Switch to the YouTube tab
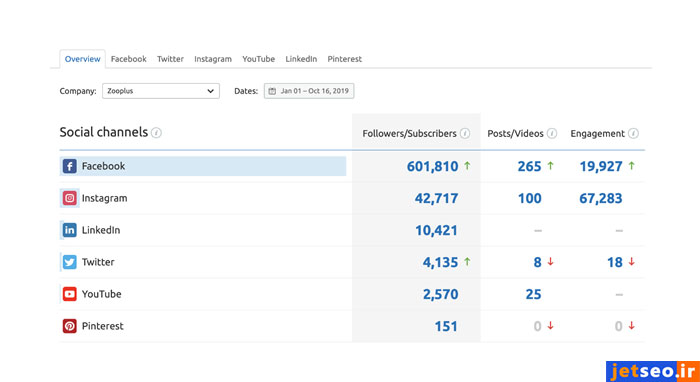The height and width of the screenshot is (382, 700). 258,59
